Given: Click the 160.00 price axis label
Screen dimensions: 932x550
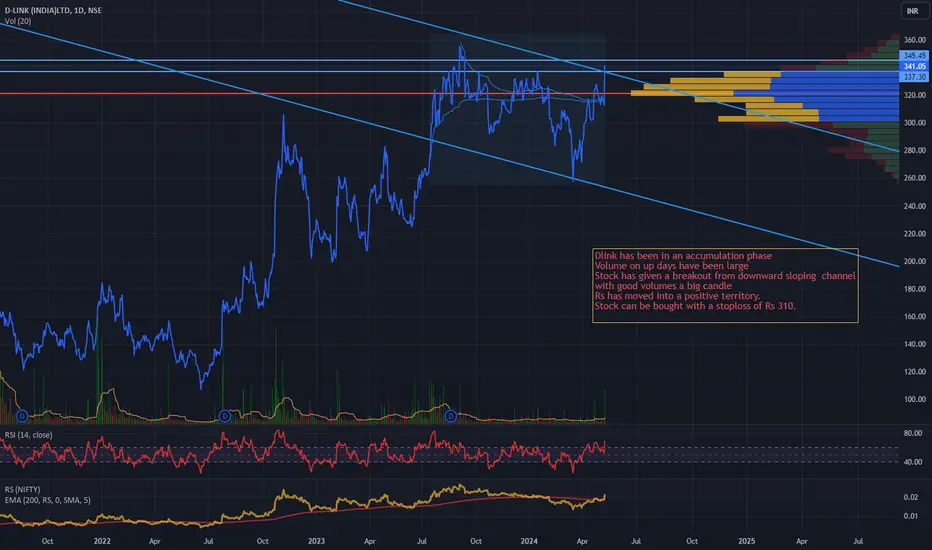Looking at the screenshot, I should tap(915, 316).
